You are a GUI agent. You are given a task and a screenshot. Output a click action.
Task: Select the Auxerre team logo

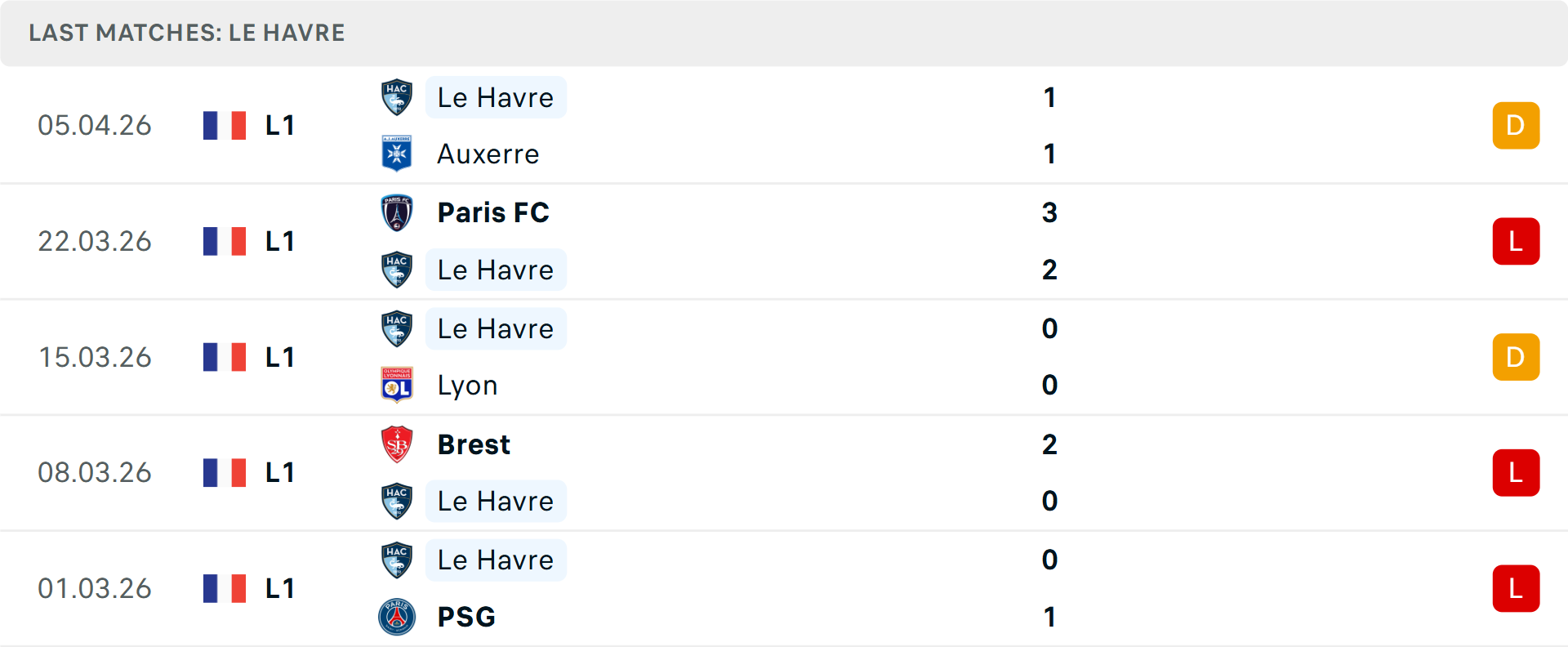[x=396, y=154]
